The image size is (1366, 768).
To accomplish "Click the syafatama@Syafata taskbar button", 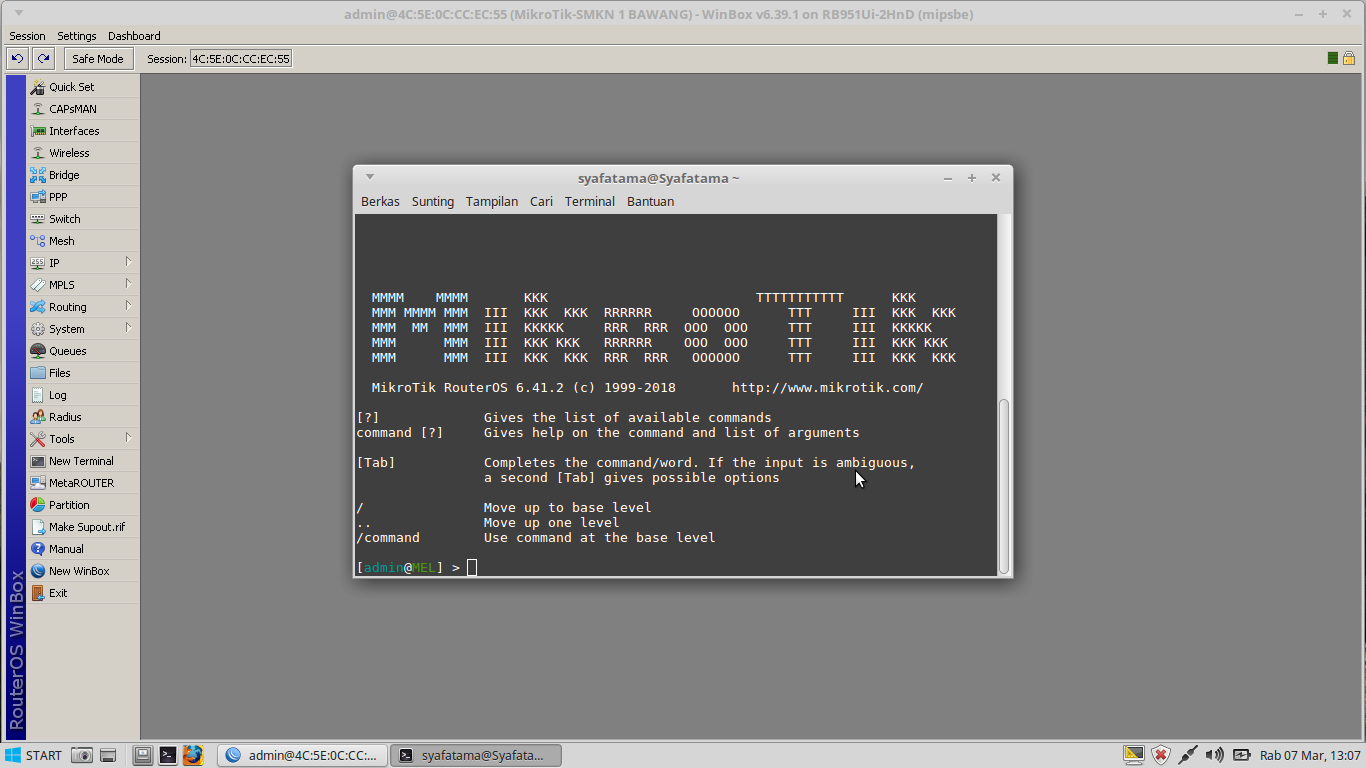I will click(x=476, y=755).
